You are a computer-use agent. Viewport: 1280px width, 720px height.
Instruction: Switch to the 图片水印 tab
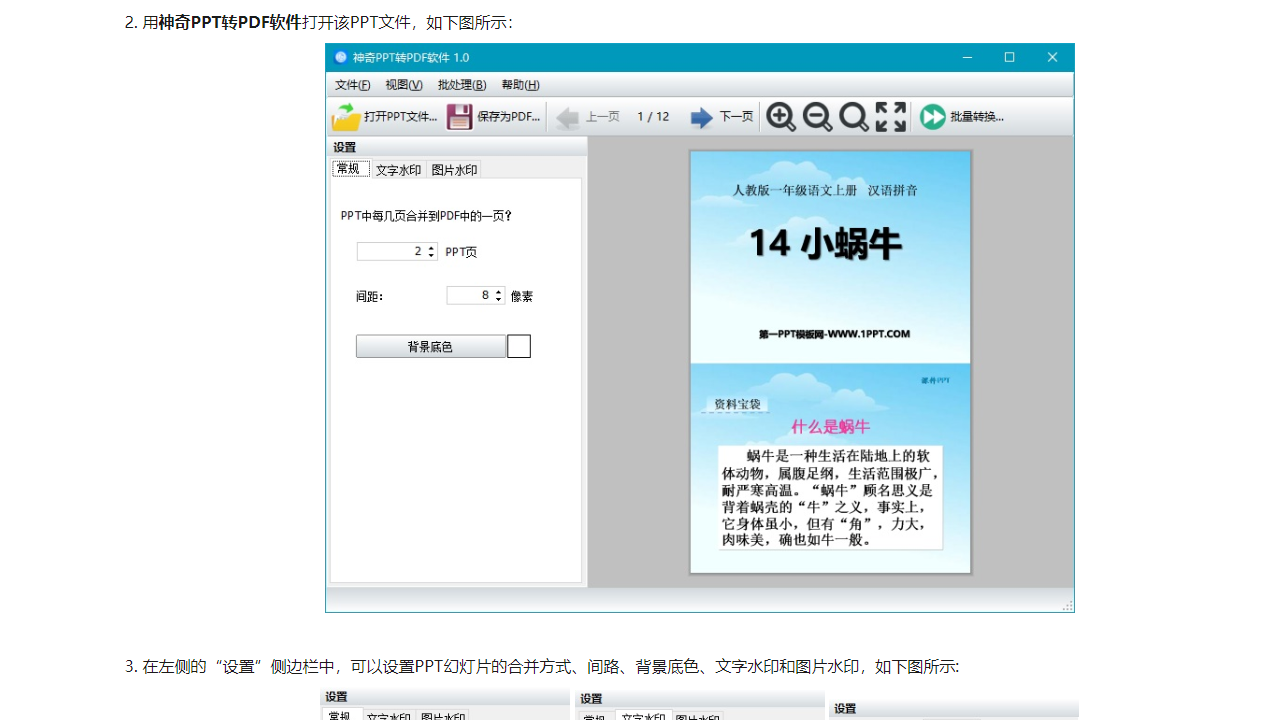tap(455, 169)
